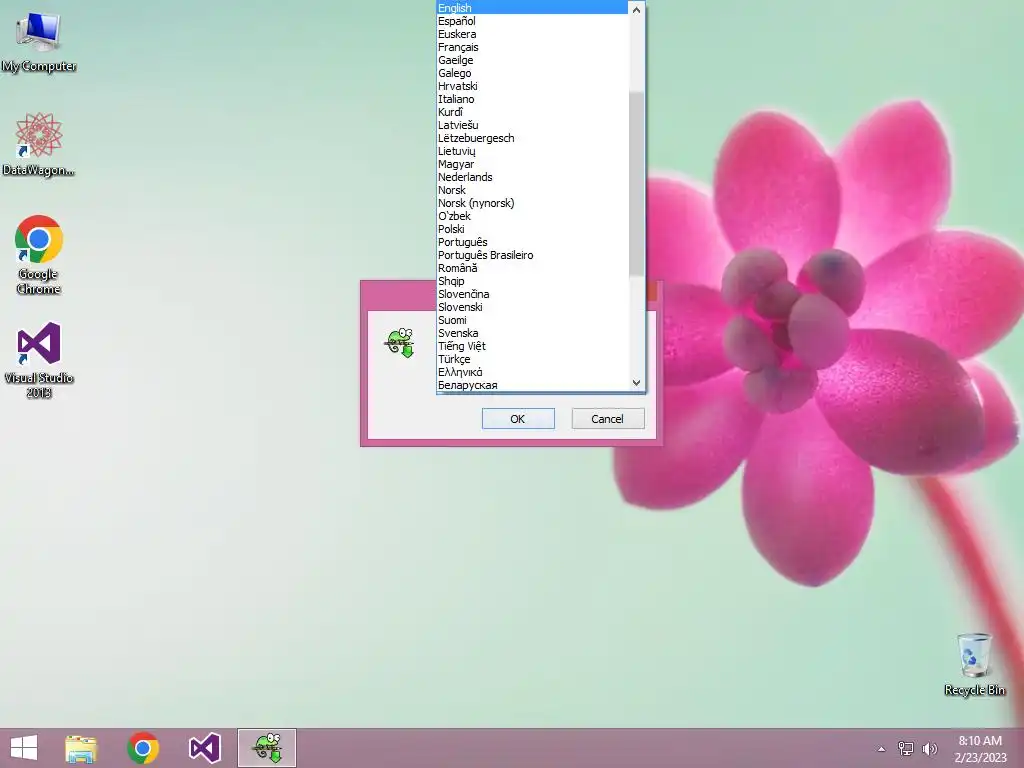Open Visual Studio from the taskbar
1024x768 pixels.
pos(204,748)
